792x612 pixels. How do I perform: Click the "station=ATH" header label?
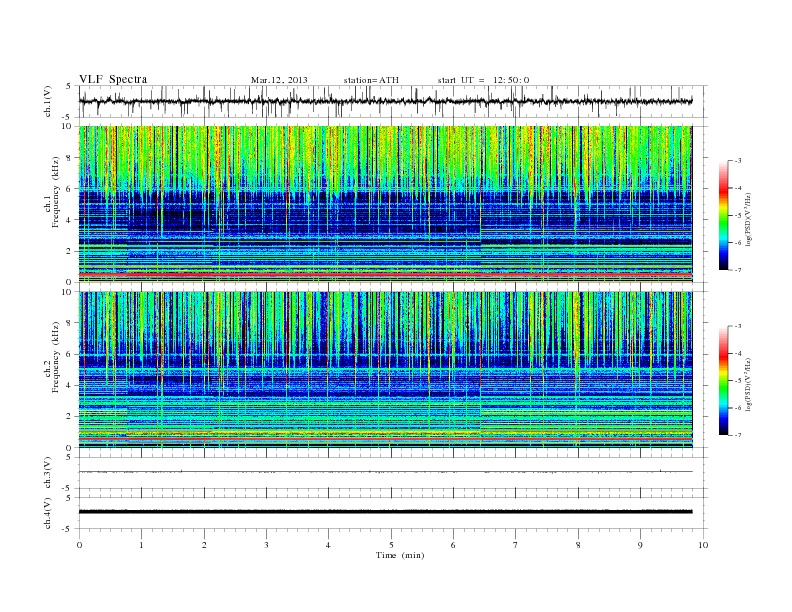tap(371, 80)
